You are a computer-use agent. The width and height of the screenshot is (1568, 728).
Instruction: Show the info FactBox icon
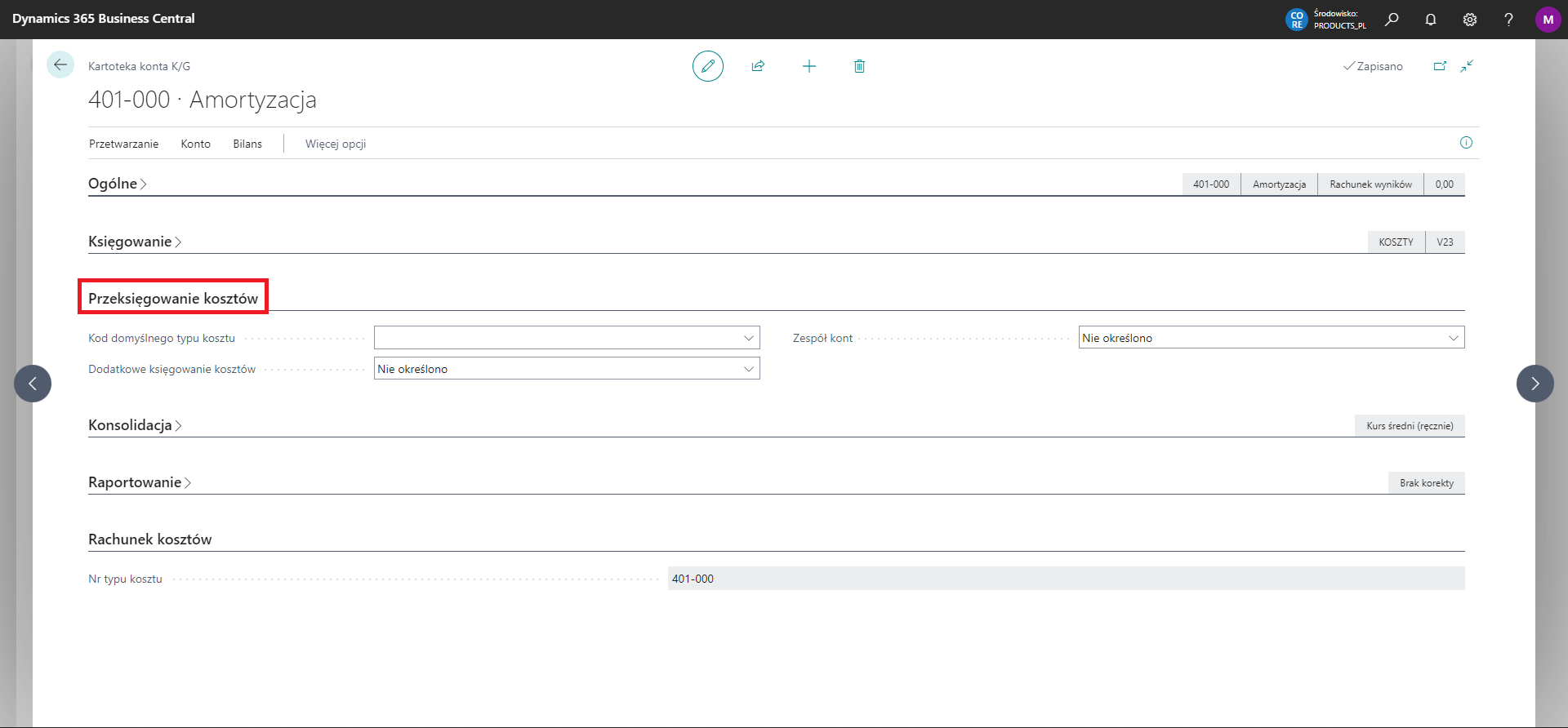pyautogui.click(x=1466, y=143)
